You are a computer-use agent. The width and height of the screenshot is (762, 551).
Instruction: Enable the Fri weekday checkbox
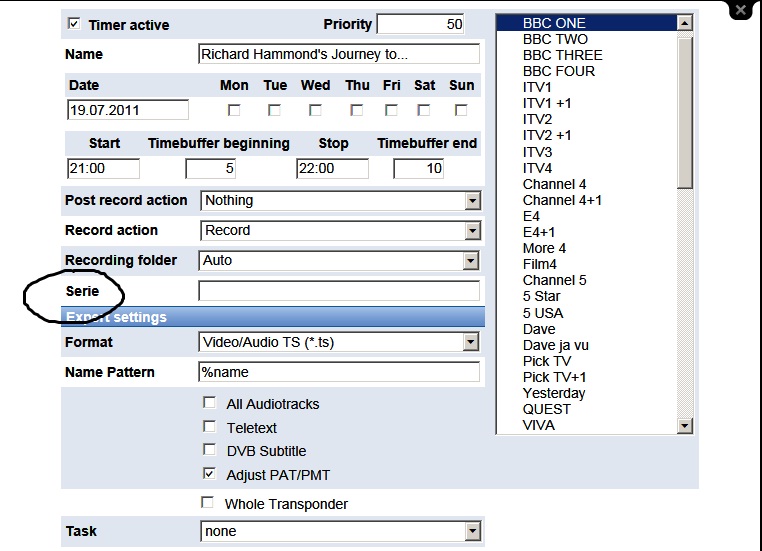391,110
